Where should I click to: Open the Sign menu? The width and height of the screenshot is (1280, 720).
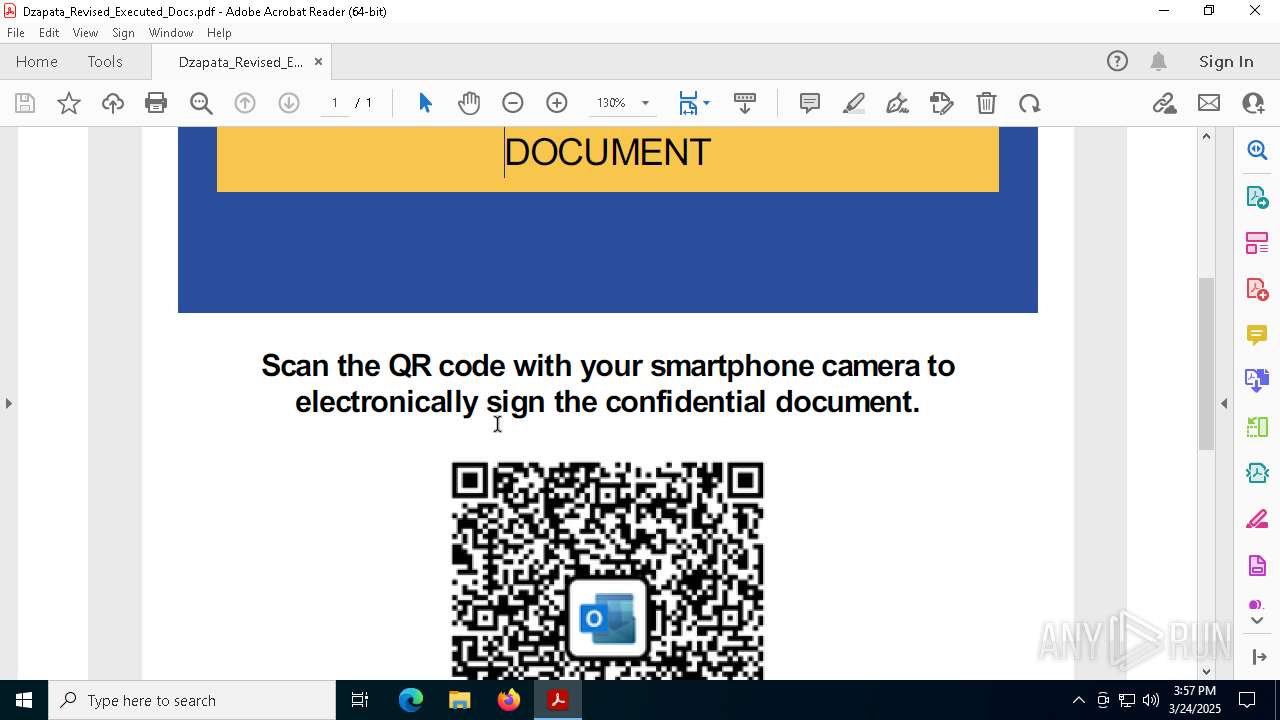click(123, 33)
